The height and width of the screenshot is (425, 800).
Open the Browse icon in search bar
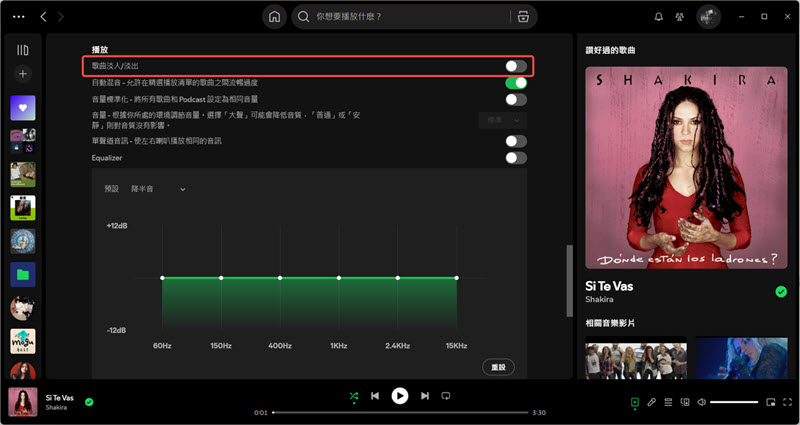tap(523, 17)
